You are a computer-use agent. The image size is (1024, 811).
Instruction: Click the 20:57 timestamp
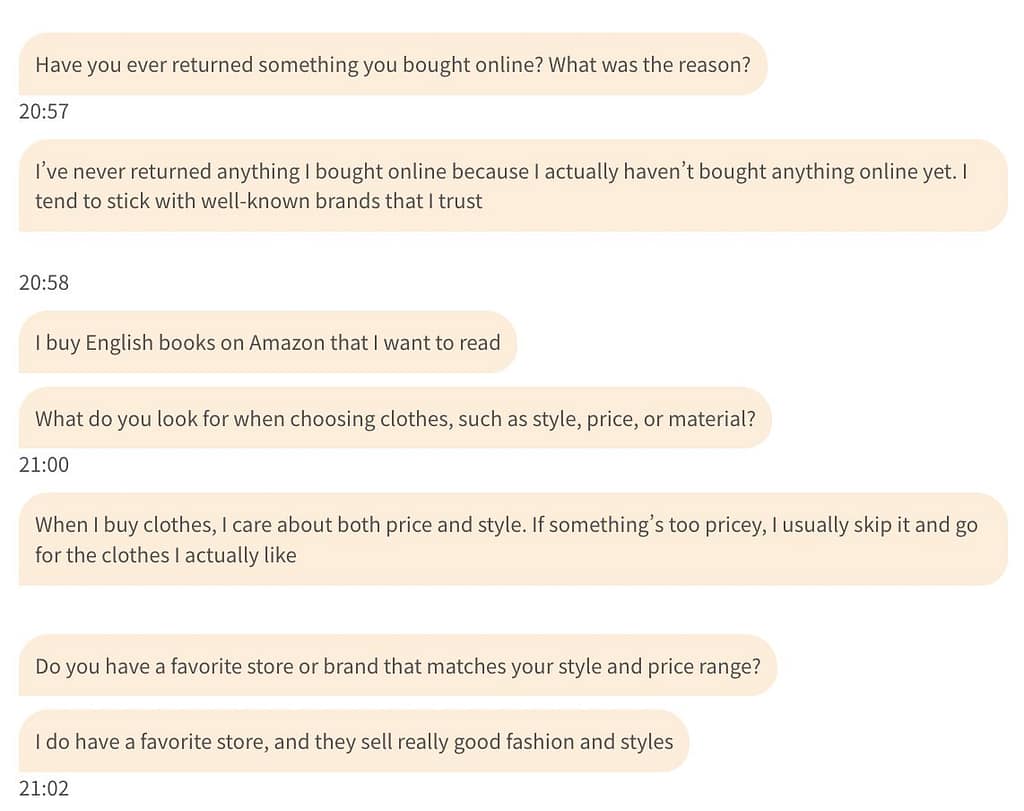(x=44, y=111)
